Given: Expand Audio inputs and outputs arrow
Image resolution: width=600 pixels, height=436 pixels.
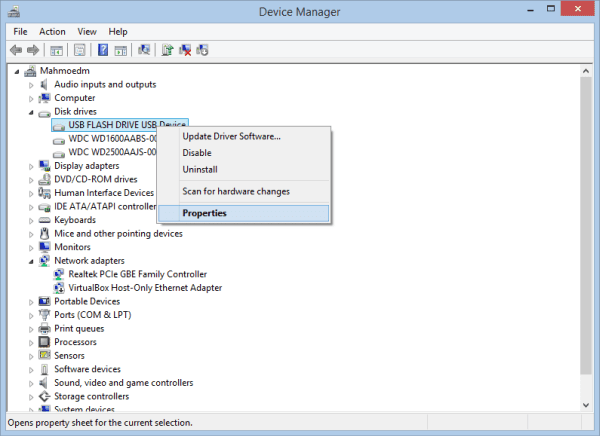Looking at the screenshot, I should (x=31, y=85).
